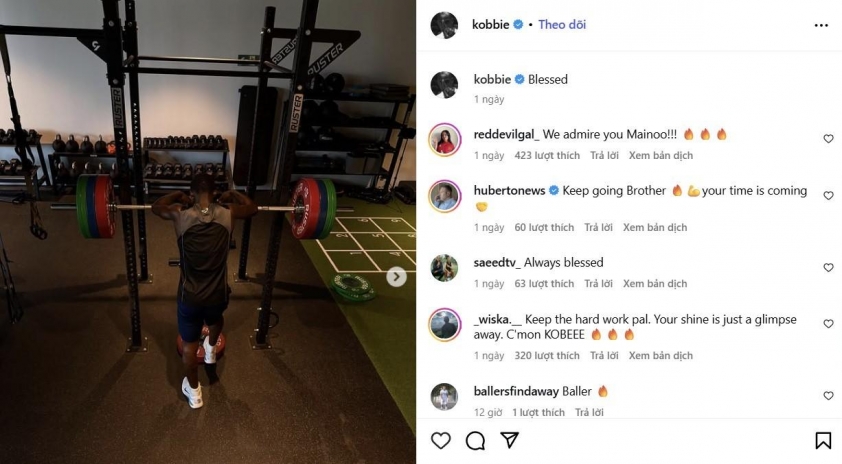
Task: Show translation for saeedtv_ comment
Action: tap(655, 284)
